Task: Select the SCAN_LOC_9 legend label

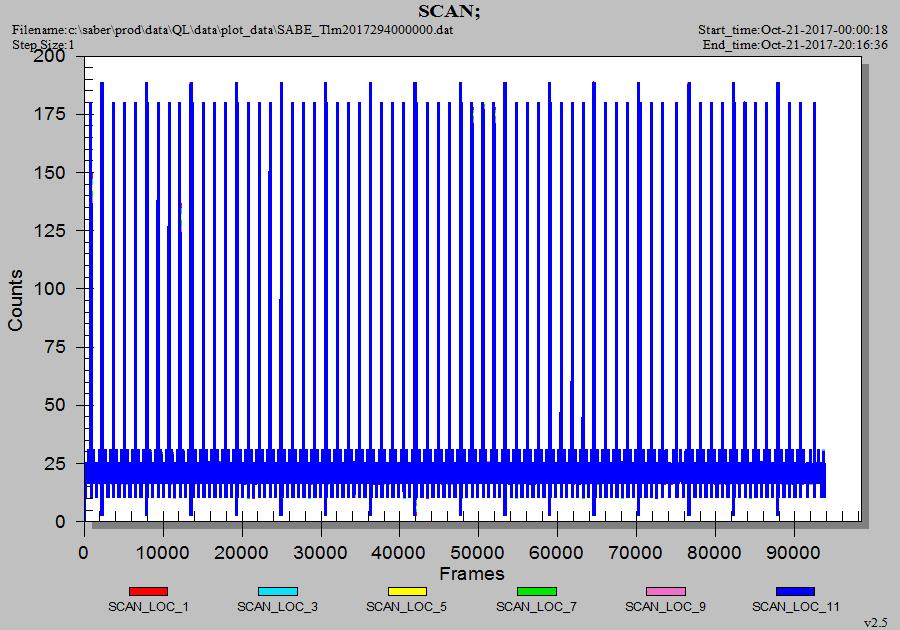Action: [x=665, y=606]
